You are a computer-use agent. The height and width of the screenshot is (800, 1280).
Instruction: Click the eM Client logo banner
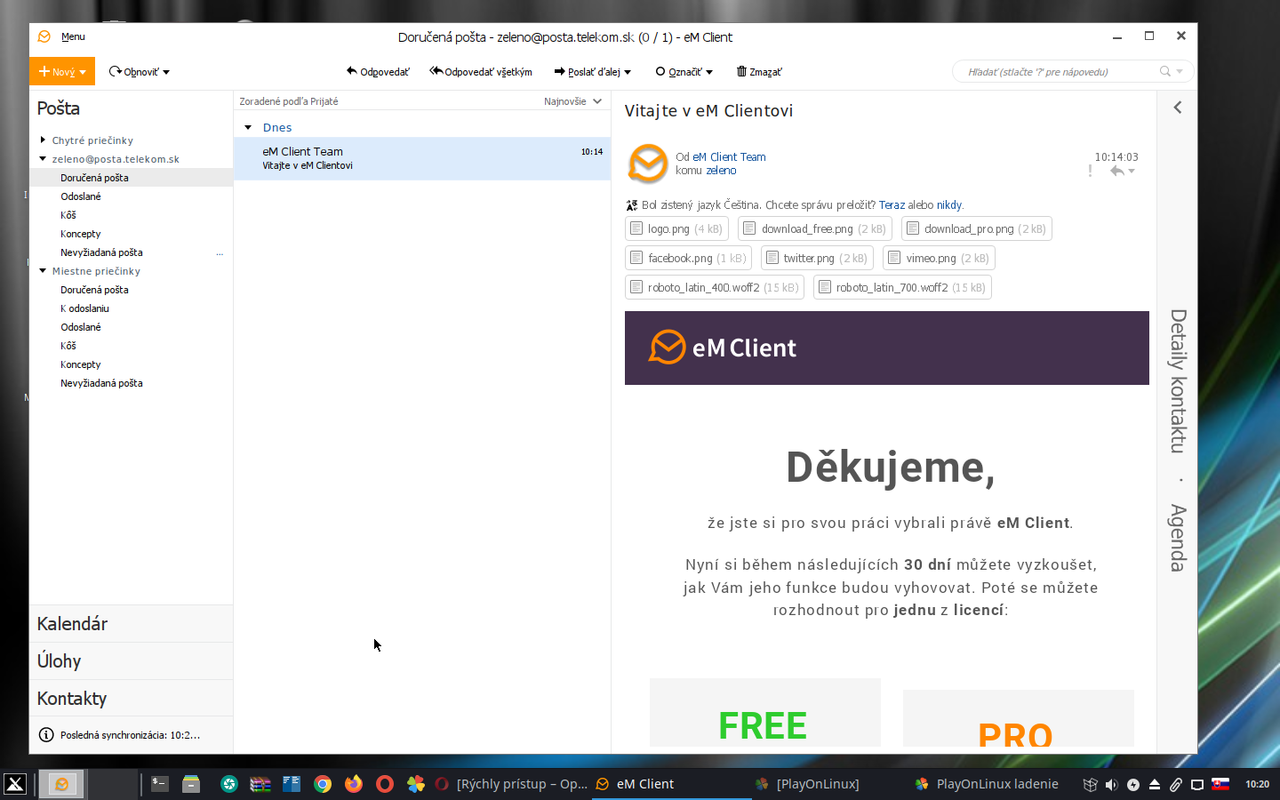coord(887,348)
